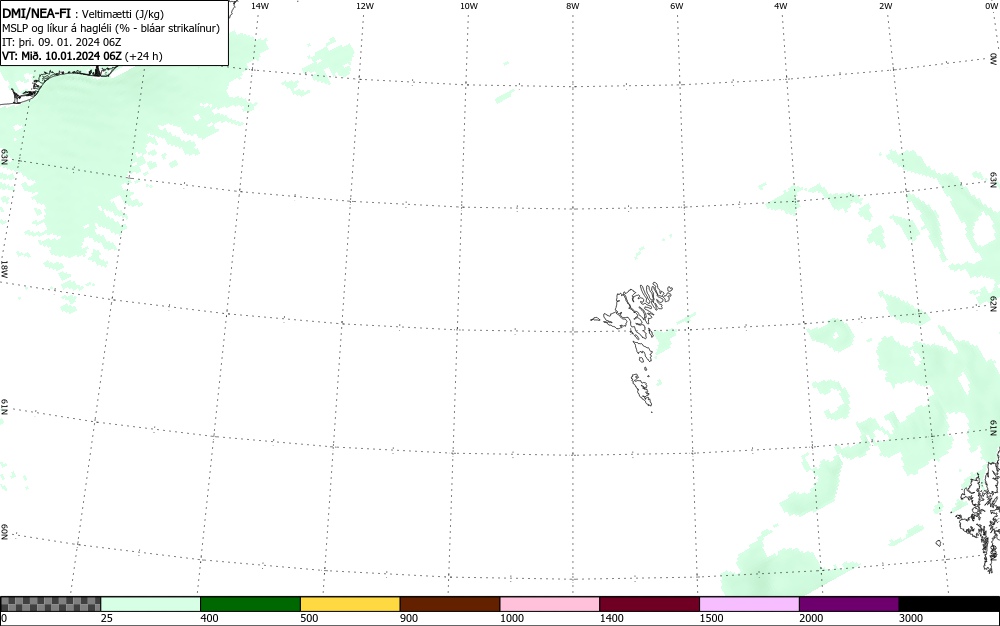Select the pink 1000-1400 legend swatch
The height and width of the screenshot is (626, 1000).
click(x=550, y=604)
